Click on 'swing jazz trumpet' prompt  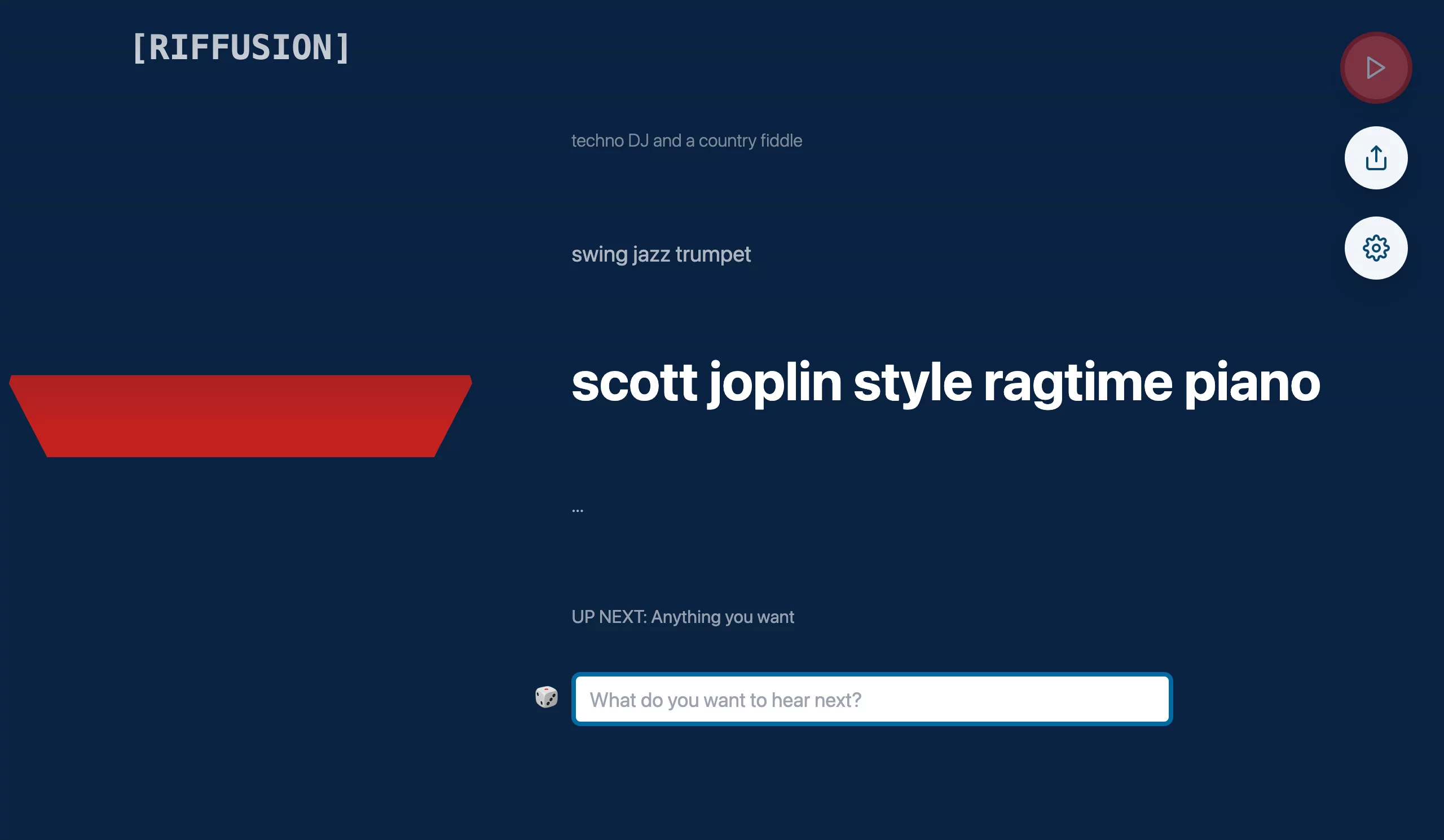(661, 254)
